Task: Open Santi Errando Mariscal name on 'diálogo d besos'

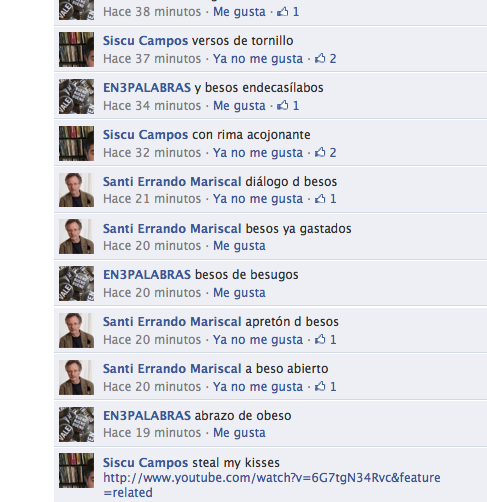Action: (172, 182)
